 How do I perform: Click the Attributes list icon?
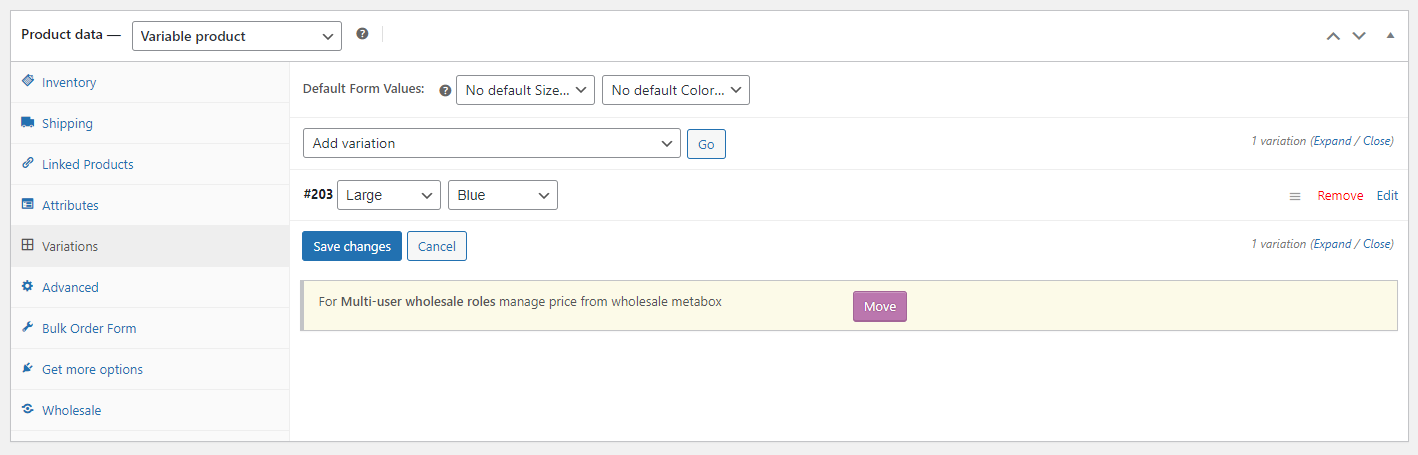pos(27,205)
